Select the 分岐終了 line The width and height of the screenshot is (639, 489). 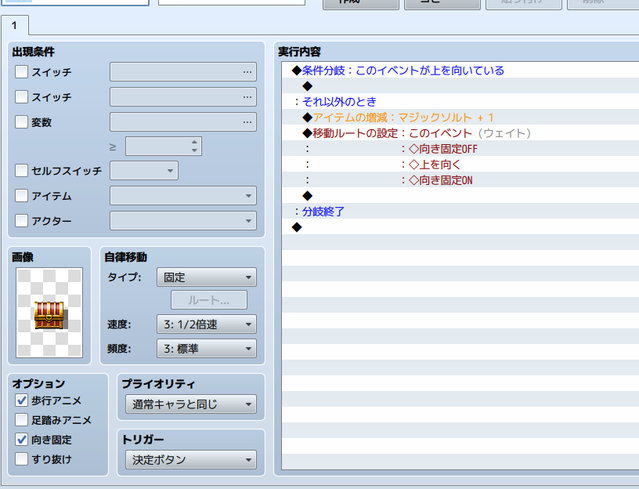click(x=460, y=211)
